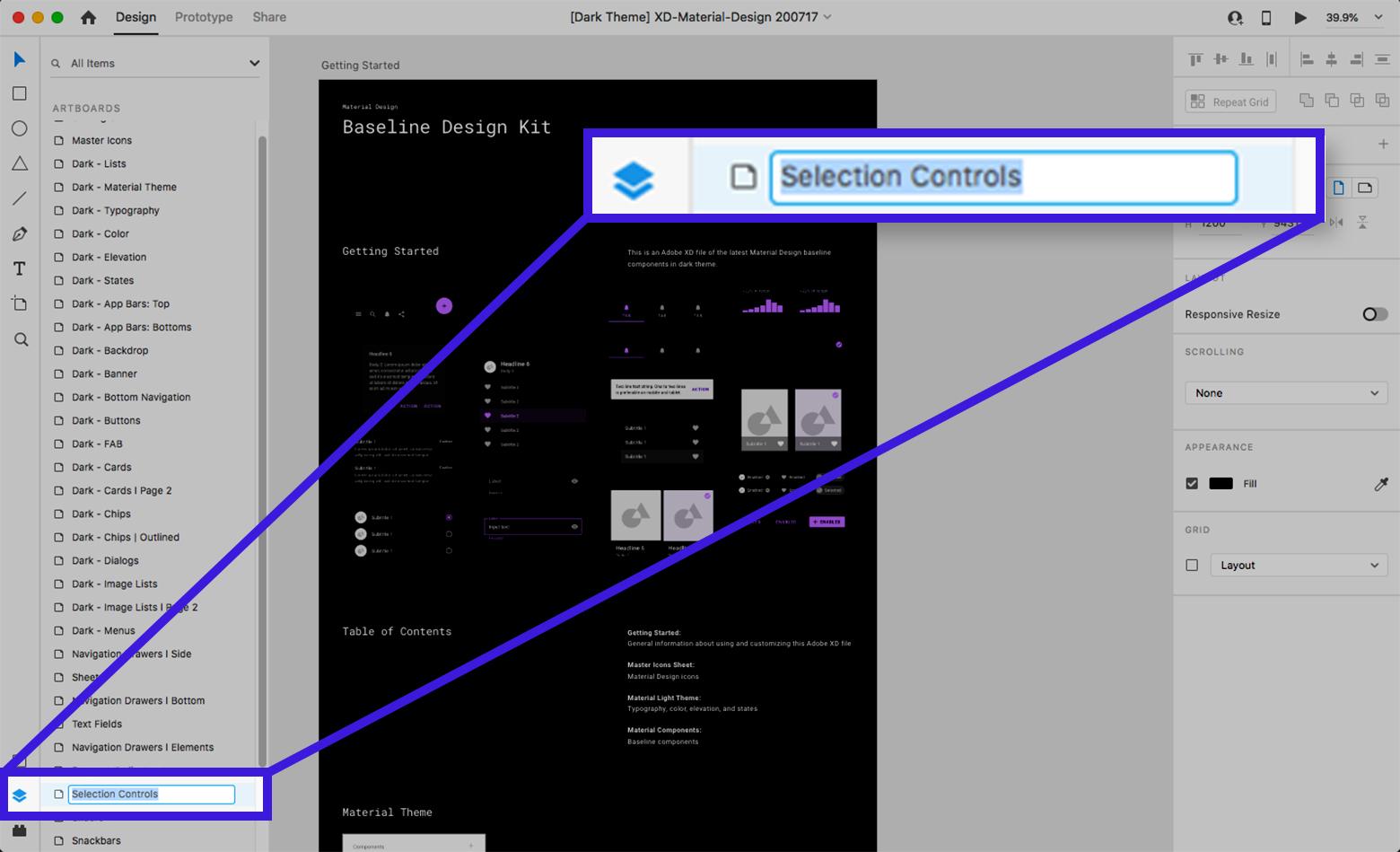Enable the Grid checkbox
Image resolution: width=1400 pixels, height=852 pixels.
click(1192, 565)
